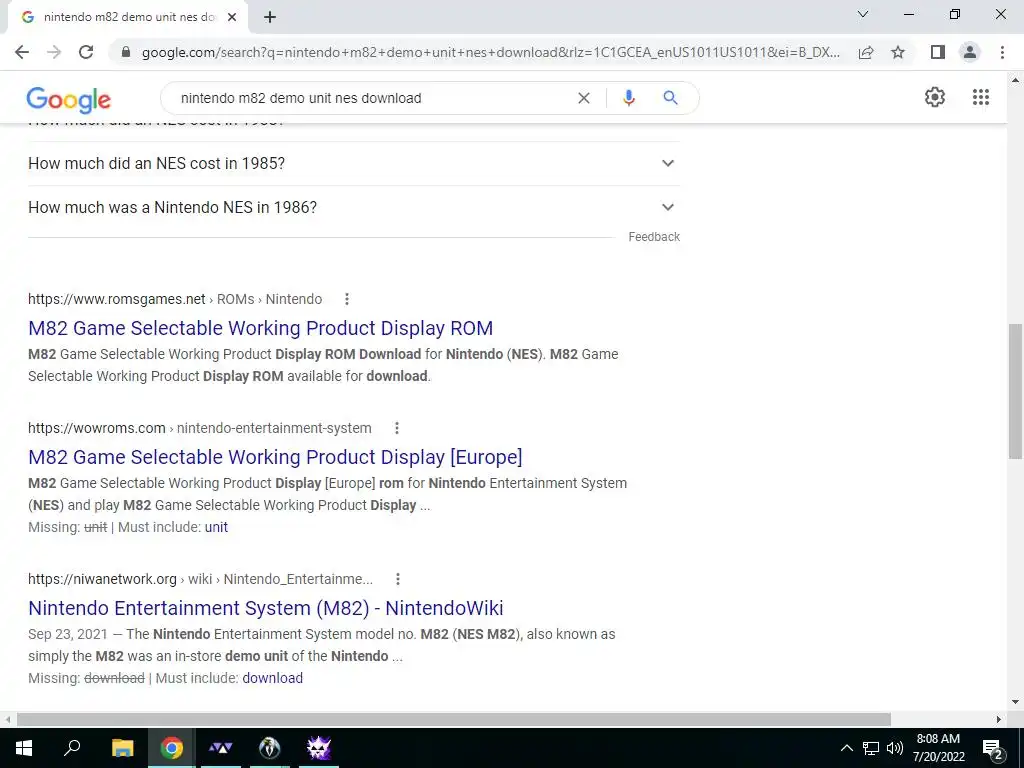Show hidden system tray icons
1024x768 pixels.
point(846,748)
